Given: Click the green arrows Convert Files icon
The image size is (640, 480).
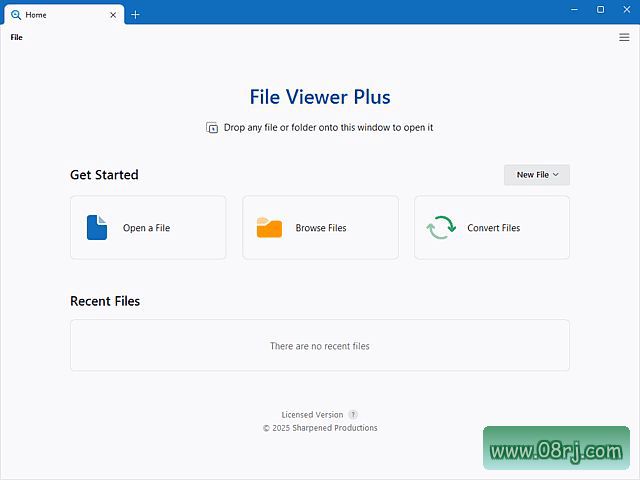Looking at the screenshot, I should 441,228.
